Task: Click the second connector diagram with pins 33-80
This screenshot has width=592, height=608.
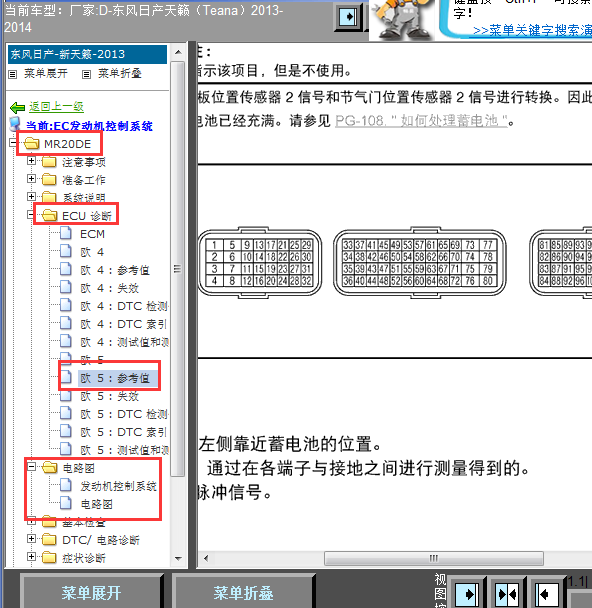Action: [x=420, y=263]
